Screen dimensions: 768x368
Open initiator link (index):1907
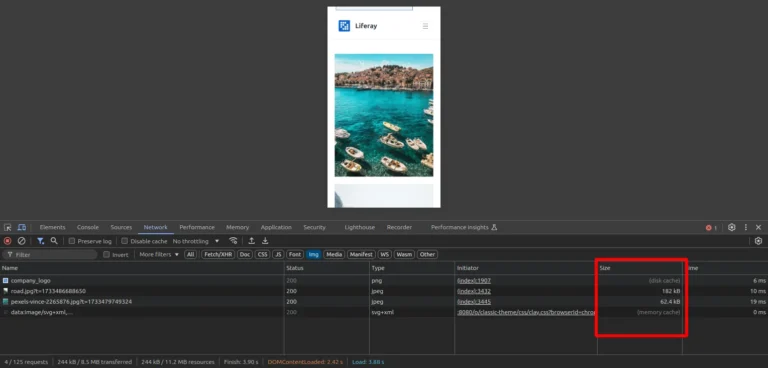click(x=474, y=281)
